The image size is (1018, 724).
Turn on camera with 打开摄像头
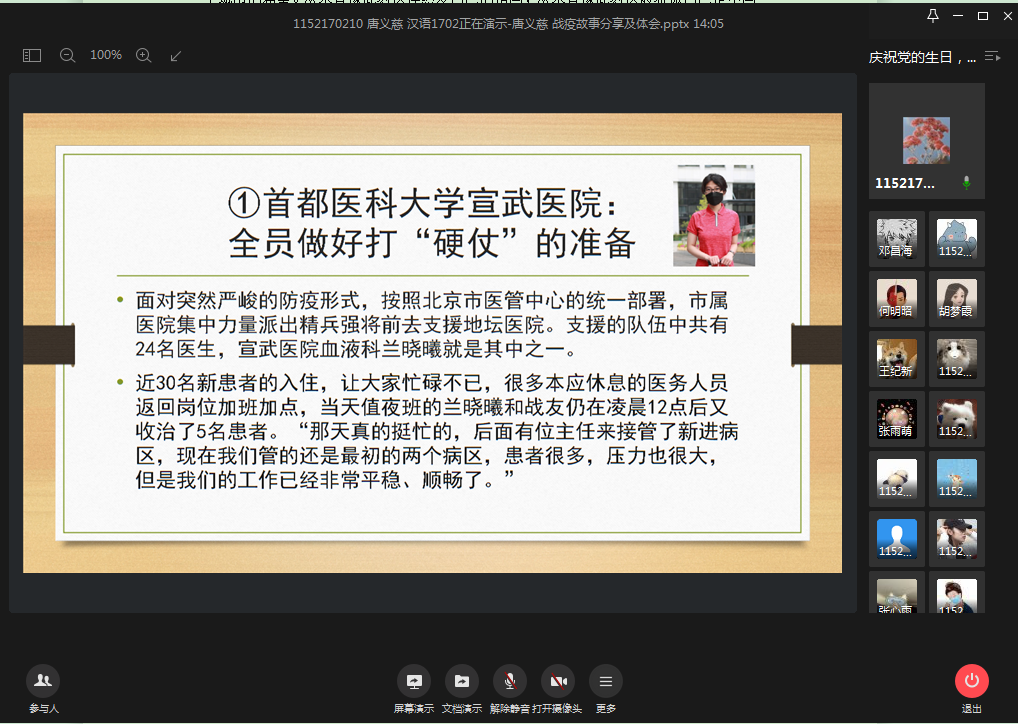(x=557, y=681)
